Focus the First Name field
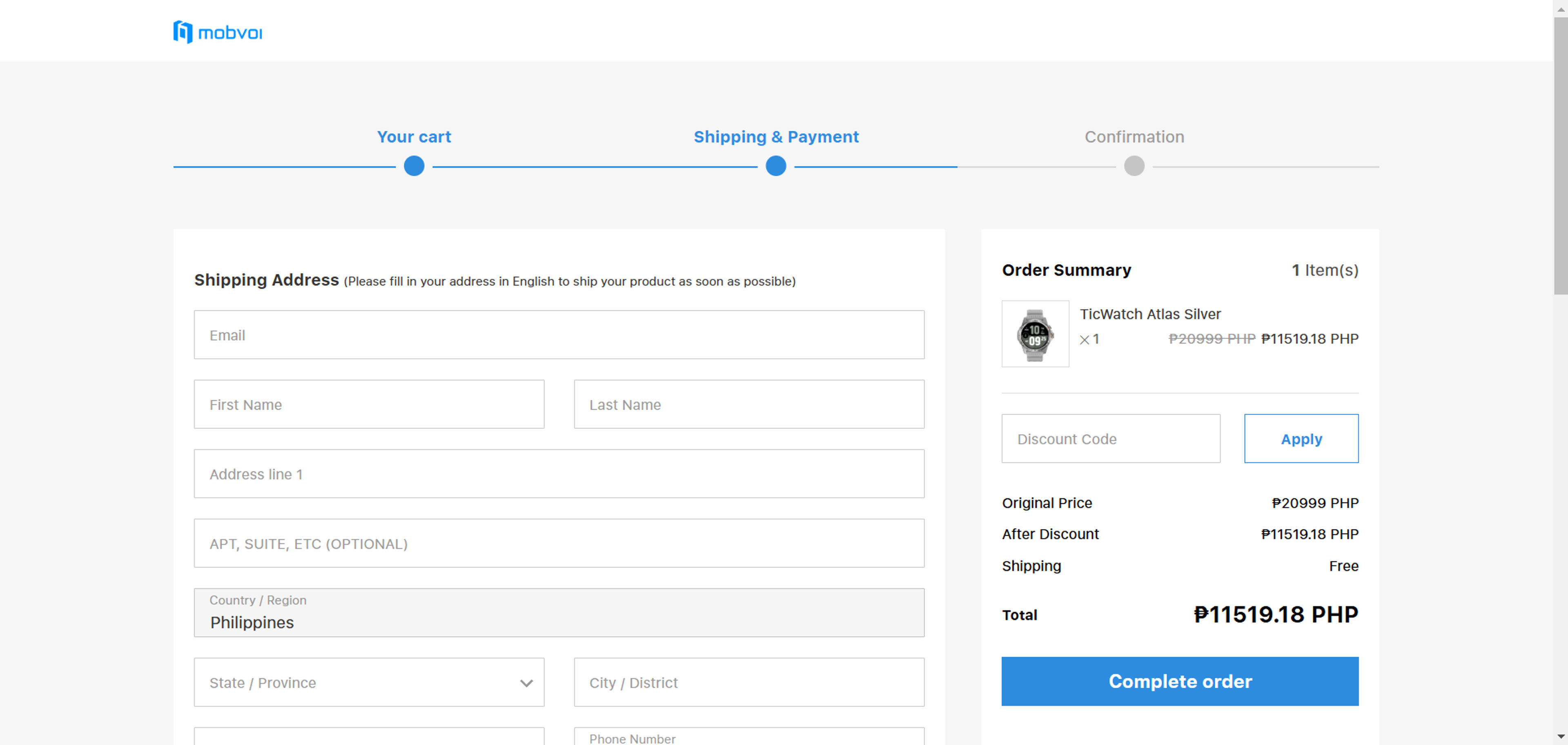The height and width of the screenshot is (745, 1568). pos(369,404)
